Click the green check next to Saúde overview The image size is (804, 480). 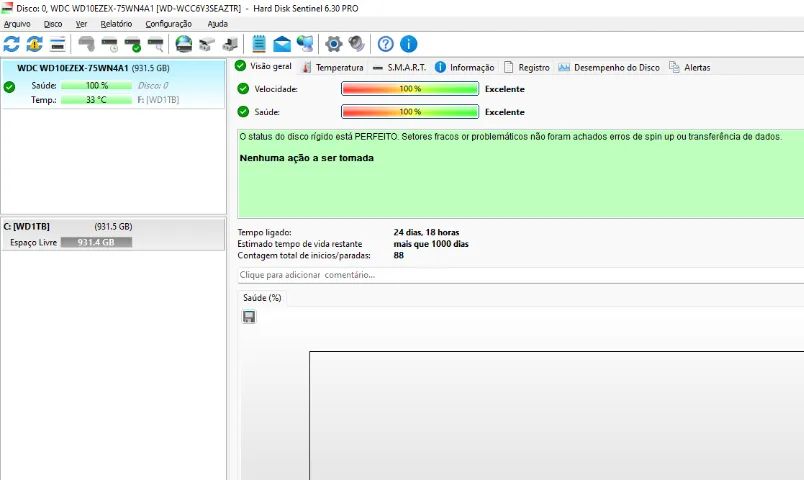243,112
